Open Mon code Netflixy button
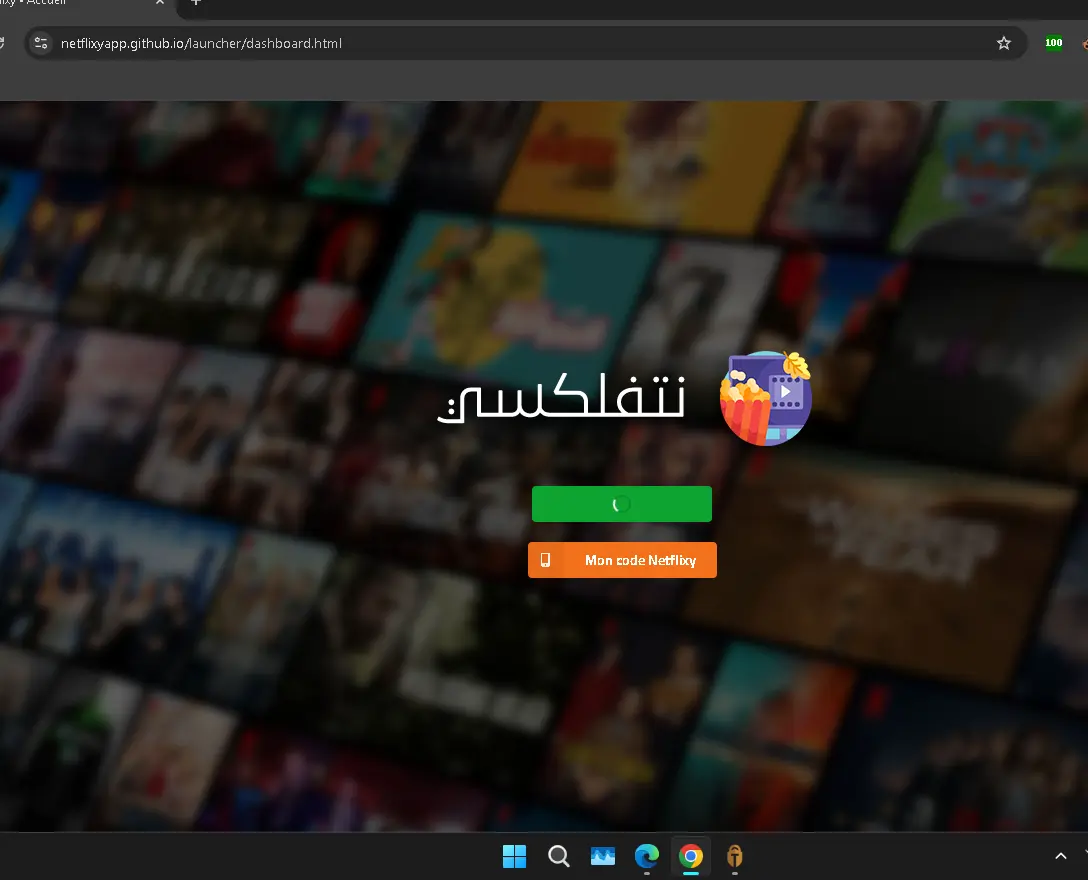 pos(622,560)
